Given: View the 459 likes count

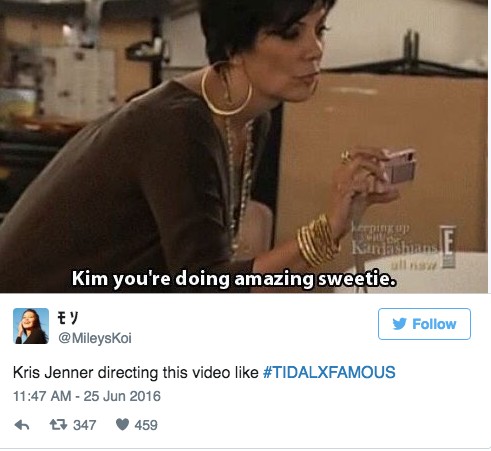Looking at the screenshot, I should tap(146, 425).
